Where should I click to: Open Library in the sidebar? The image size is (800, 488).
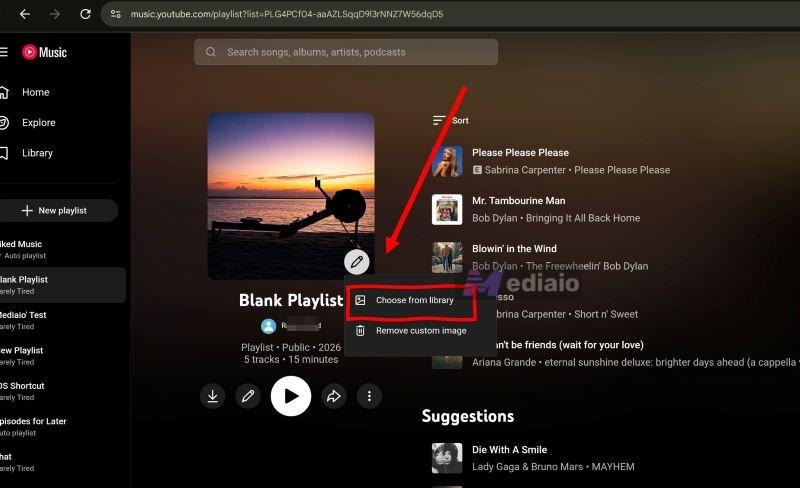tap(37, 153)
